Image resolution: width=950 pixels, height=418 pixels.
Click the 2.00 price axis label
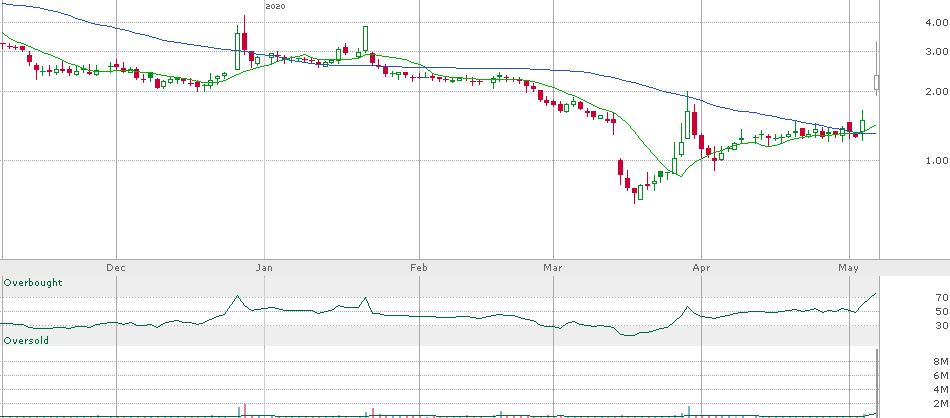tap(937, 91)
